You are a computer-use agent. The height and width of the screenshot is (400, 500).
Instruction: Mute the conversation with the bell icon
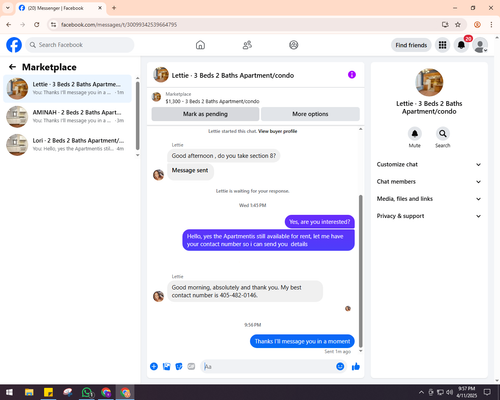415,134
